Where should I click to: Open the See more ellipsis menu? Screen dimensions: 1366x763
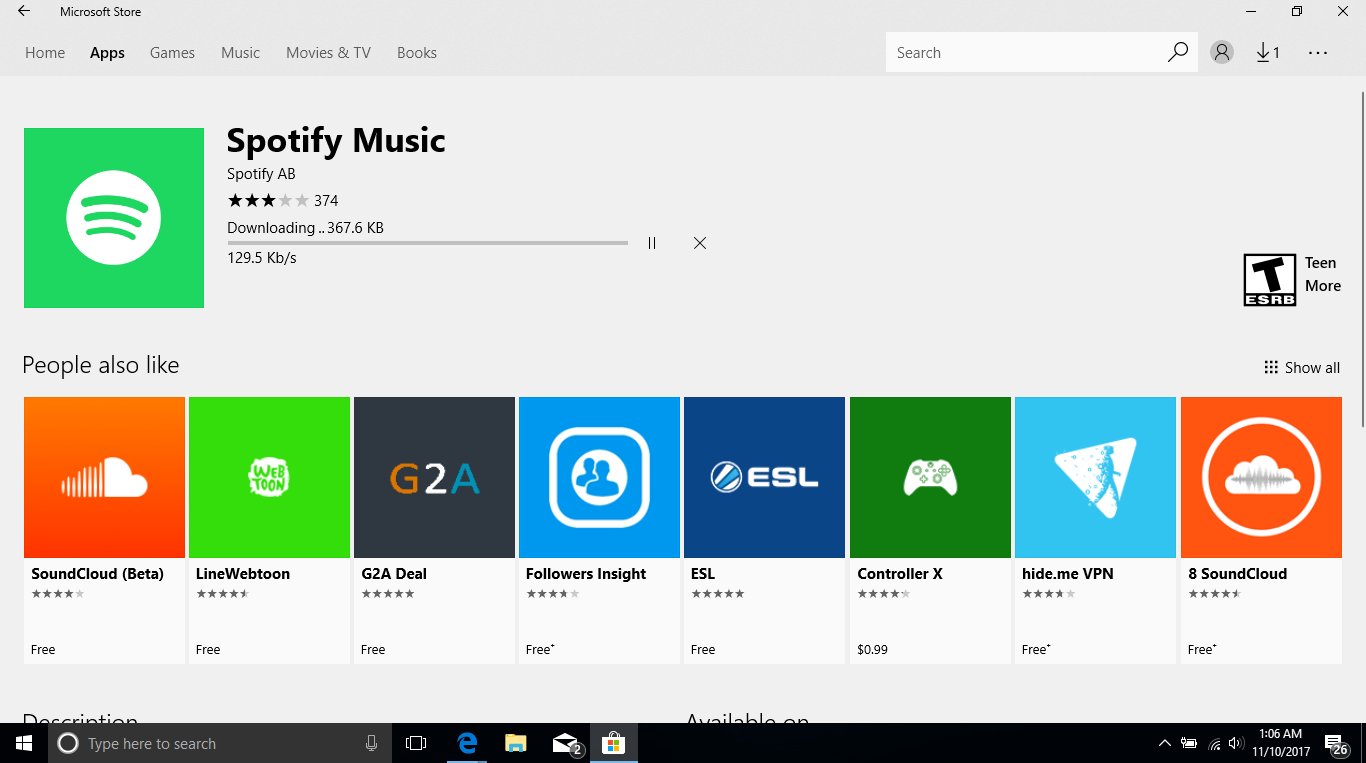1318,53
